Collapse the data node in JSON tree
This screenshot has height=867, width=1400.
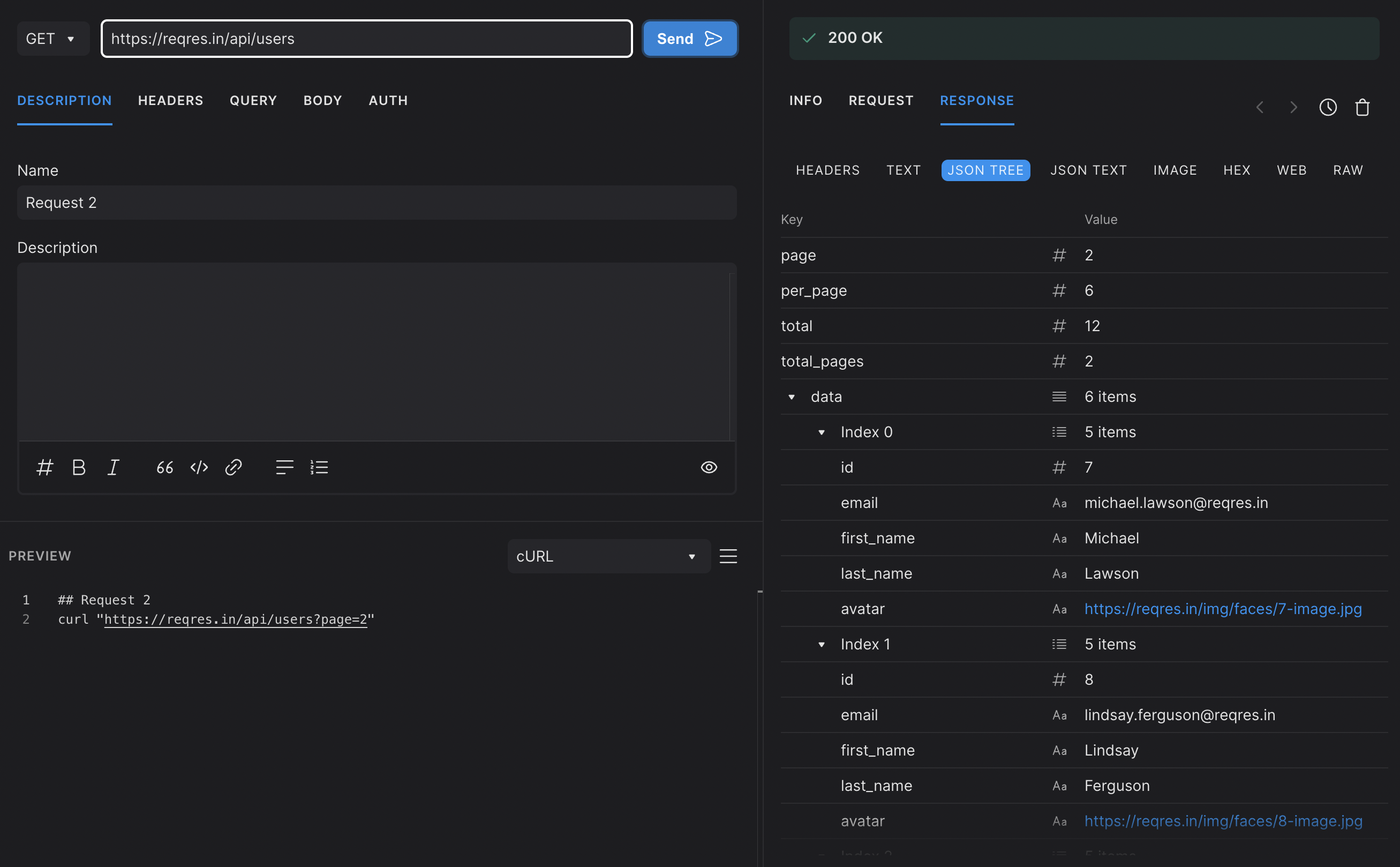point(792,397)
